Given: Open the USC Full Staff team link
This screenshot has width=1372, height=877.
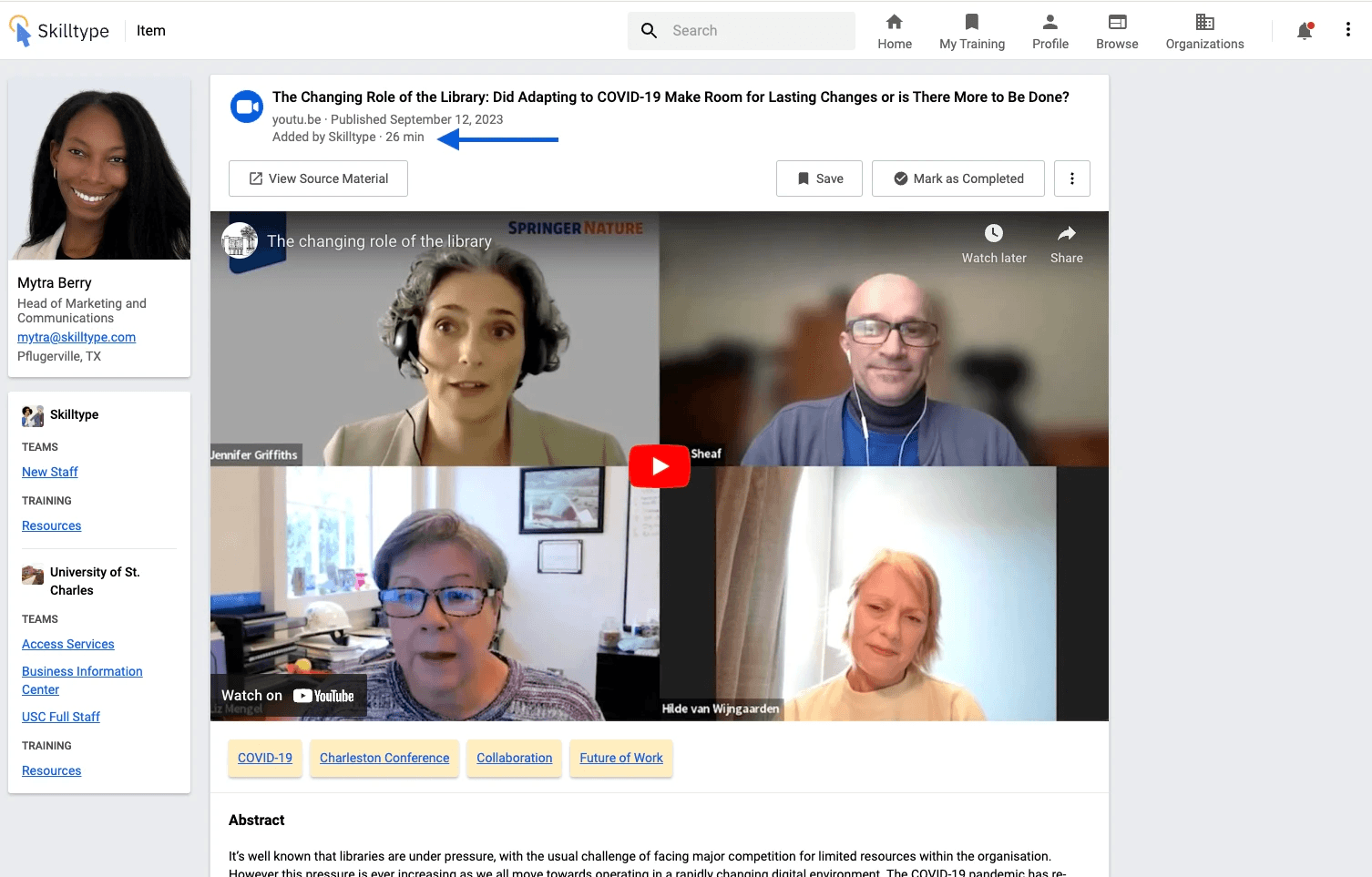Looking at the screenshot, I should click(x=61, y=717).
